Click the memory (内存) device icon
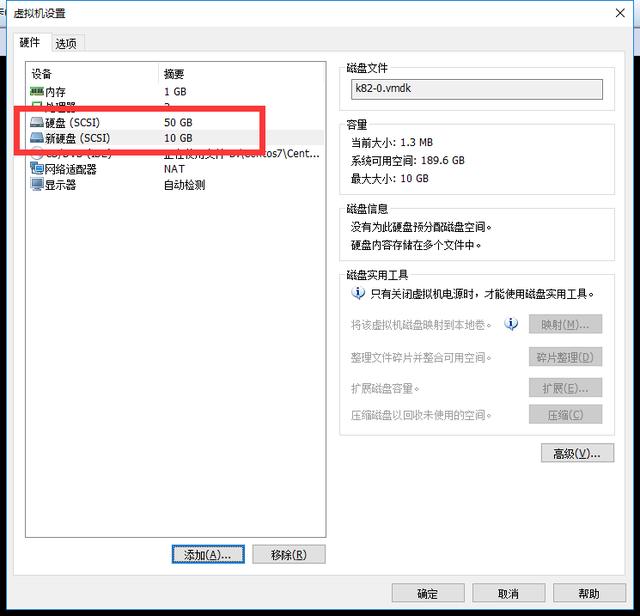The image size is (640, 616). pos(37,91)
